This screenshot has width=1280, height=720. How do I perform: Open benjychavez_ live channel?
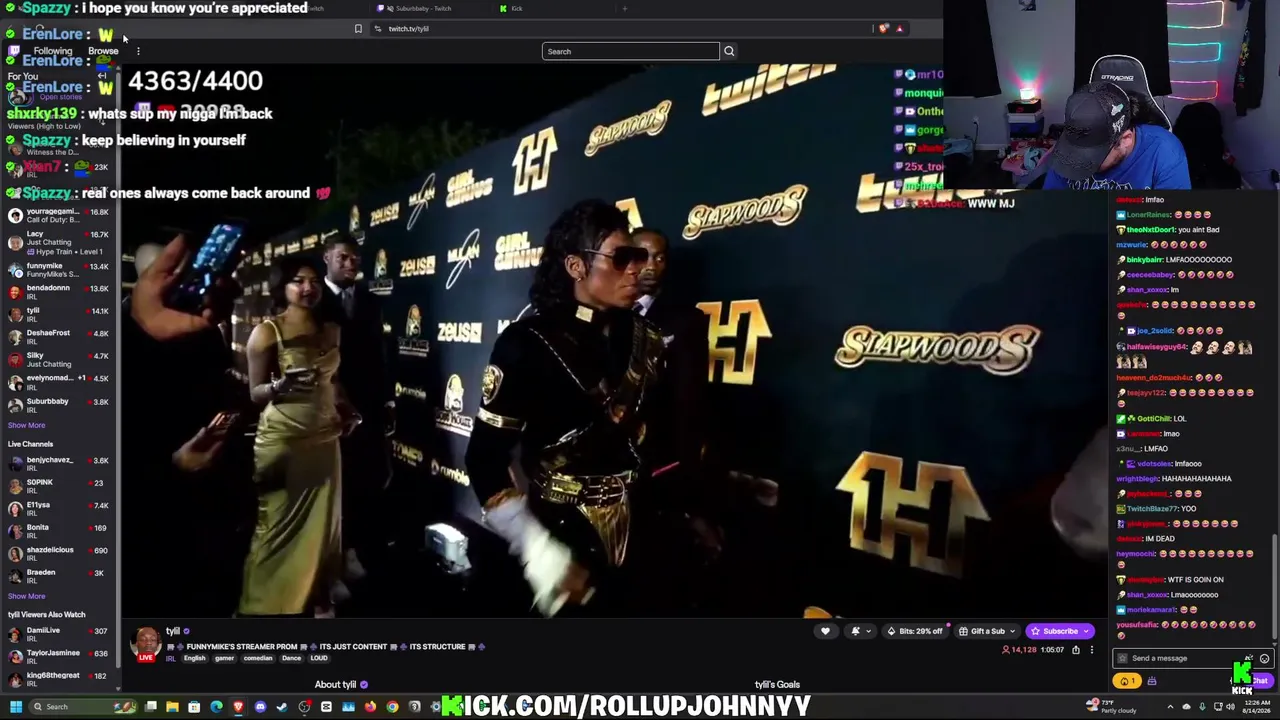(60, 464)
